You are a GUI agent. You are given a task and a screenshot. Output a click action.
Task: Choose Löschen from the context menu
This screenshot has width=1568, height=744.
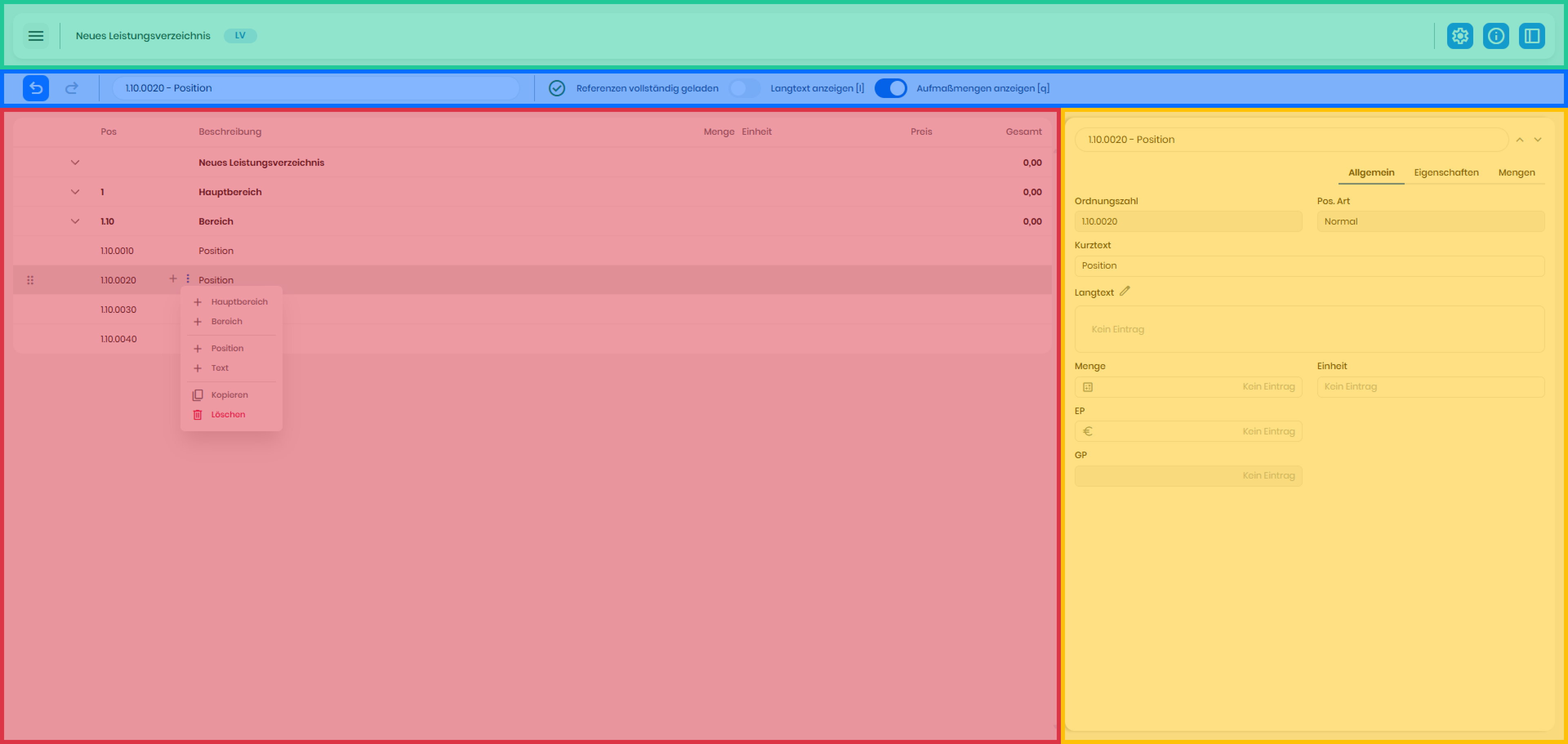pos(228,414)
